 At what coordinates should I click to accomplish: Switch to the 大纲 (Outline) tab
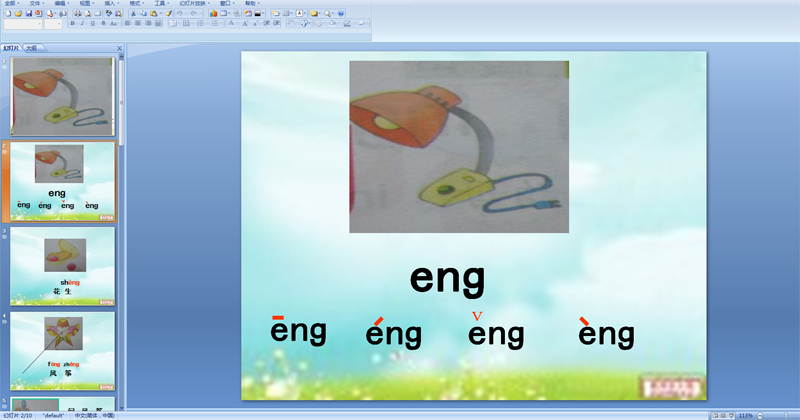32,48
